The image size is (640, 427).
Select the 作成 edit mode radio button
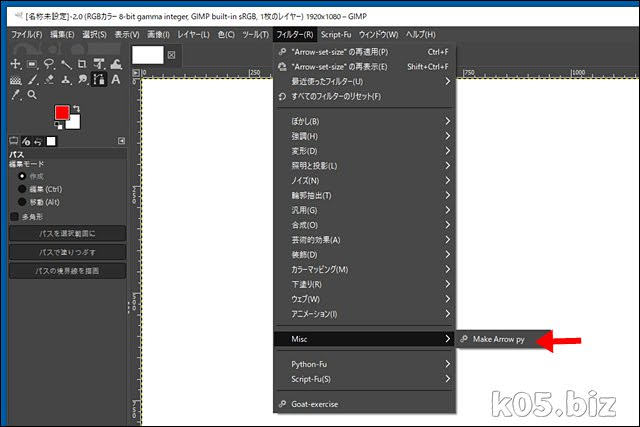(22, 176)
